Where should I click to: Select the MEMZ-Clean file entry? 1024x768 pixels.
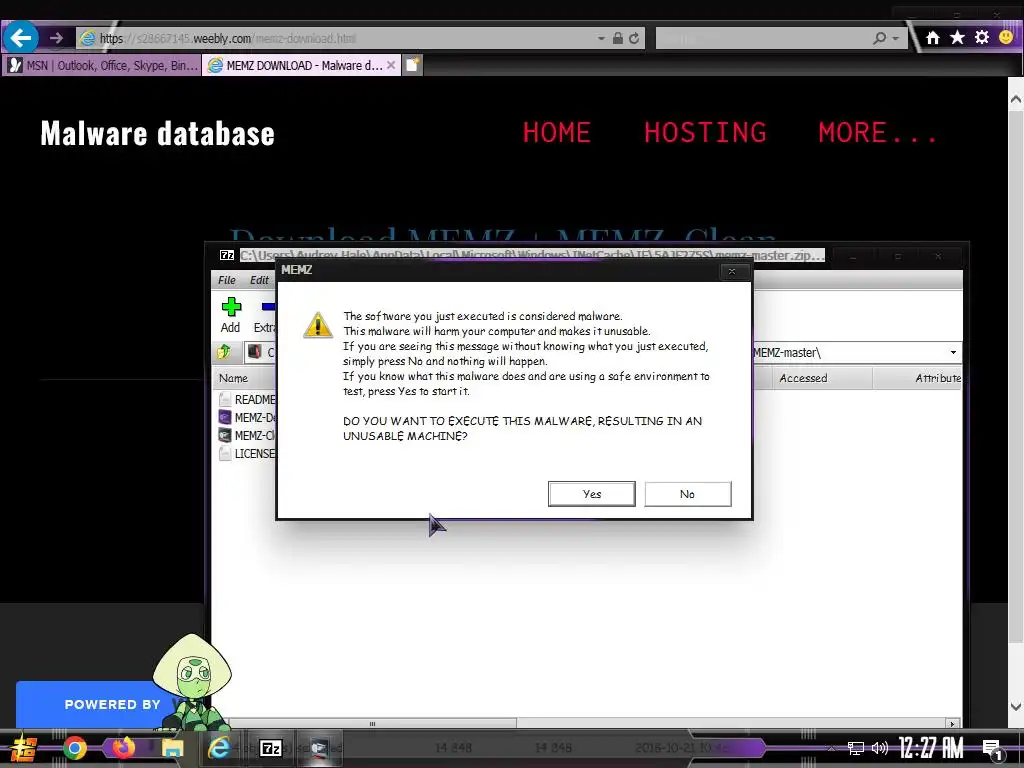tap(247, 436)
